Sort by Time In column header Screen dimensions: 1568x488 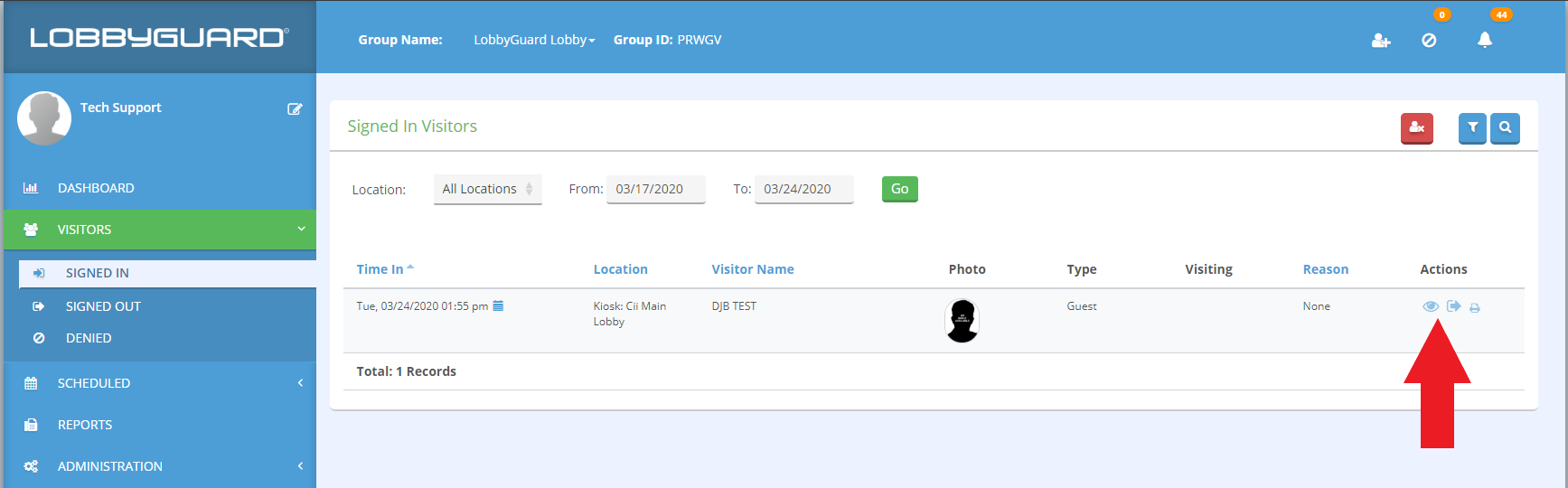coord(385,269)
